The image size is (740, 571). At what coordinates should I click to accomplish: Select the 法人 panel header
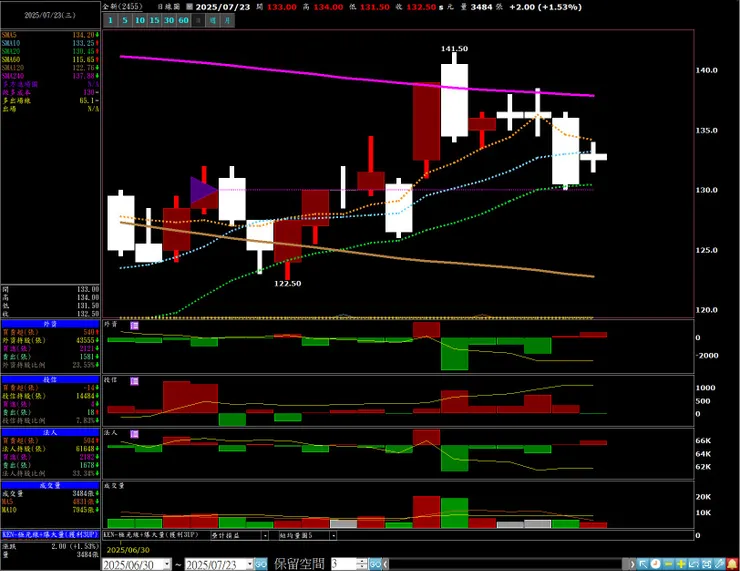[50, 432]
